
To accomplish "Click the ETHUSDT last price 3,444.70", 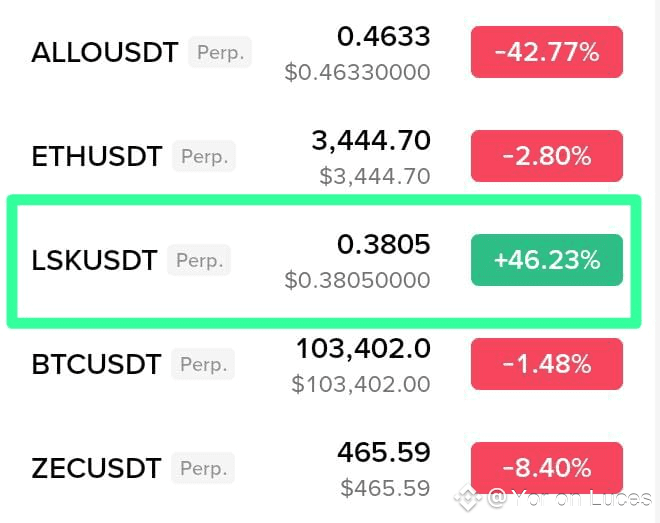I will tap(370, 141).
